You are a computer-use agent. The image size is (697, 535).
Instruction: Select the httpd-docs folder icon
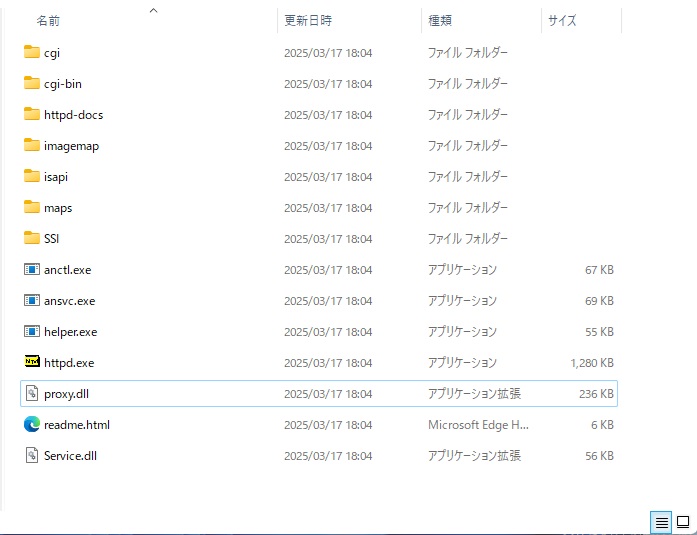click(x=32, y=114)
